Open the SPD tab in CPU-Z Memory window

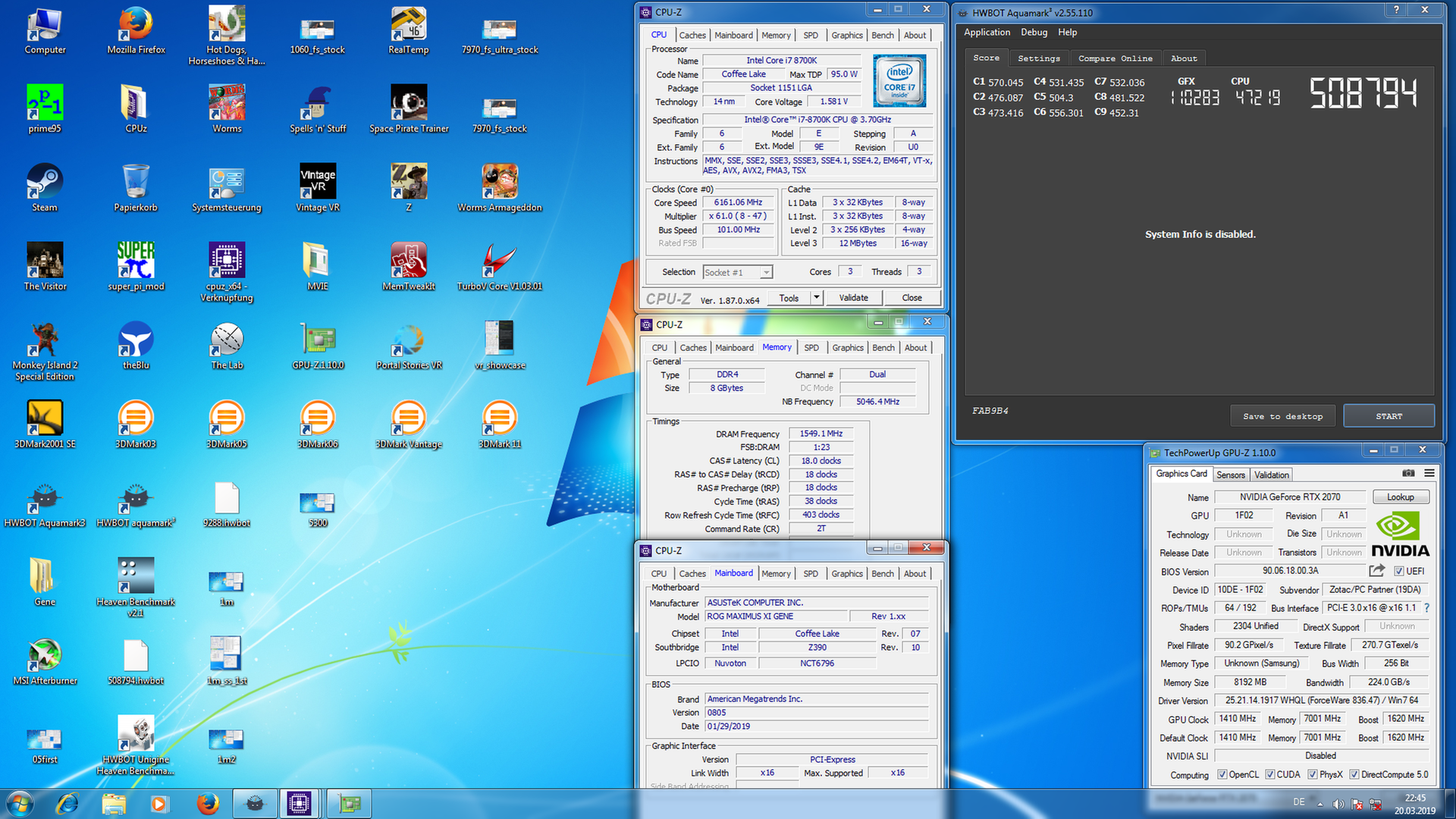(811, 347)
